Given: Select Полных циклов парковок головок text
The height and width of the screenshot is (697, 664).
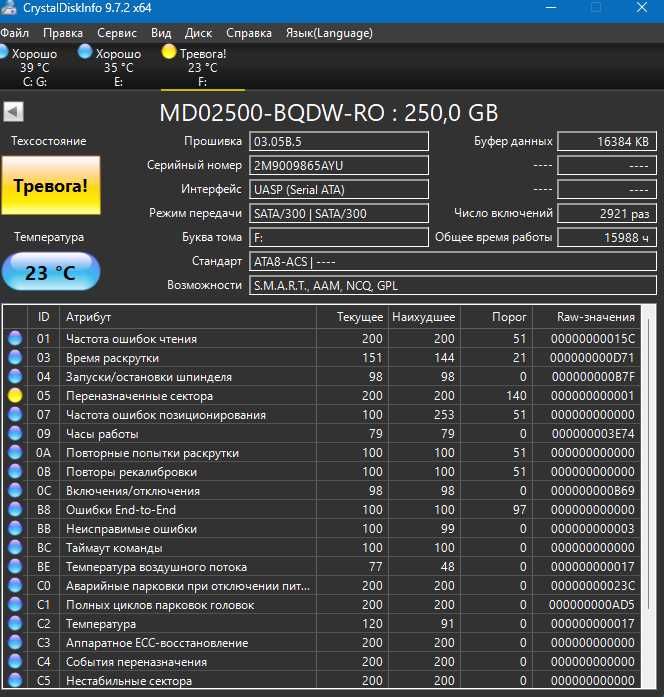Looking at the screenshot, I should [160, 605].
